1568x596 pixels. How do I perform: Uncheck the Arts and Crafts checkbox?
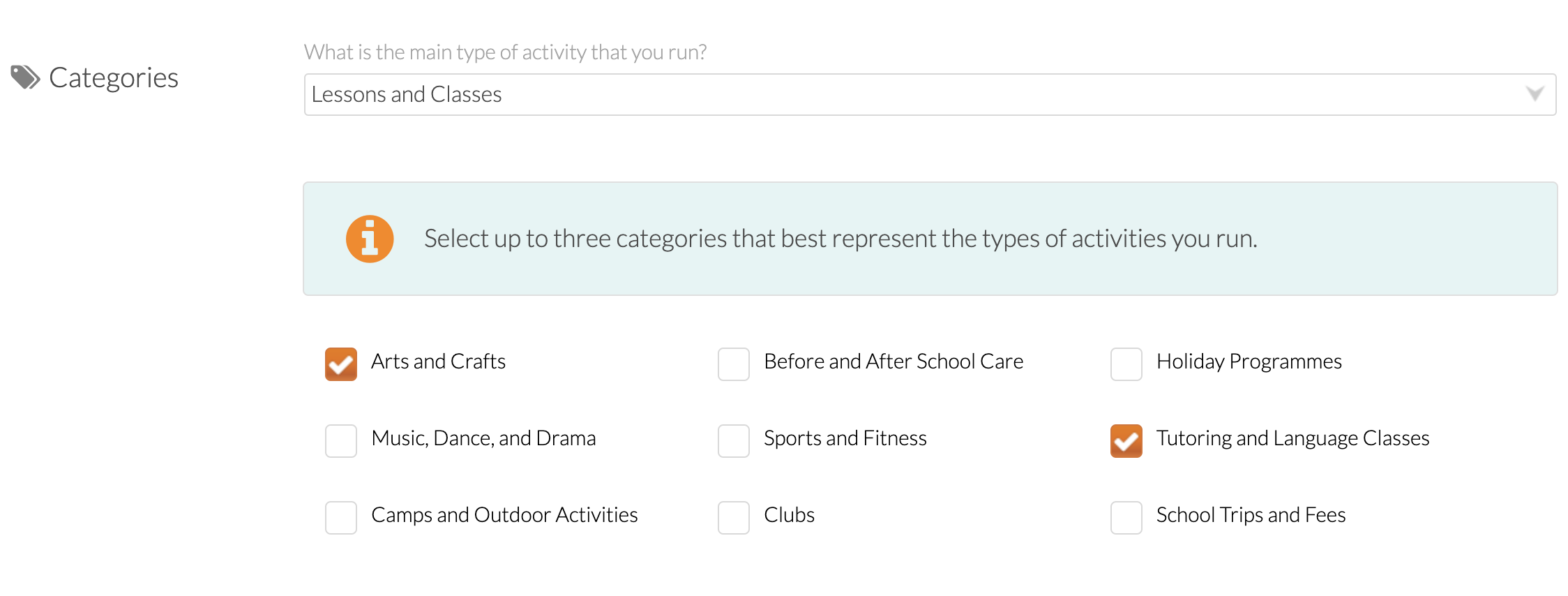341,364
